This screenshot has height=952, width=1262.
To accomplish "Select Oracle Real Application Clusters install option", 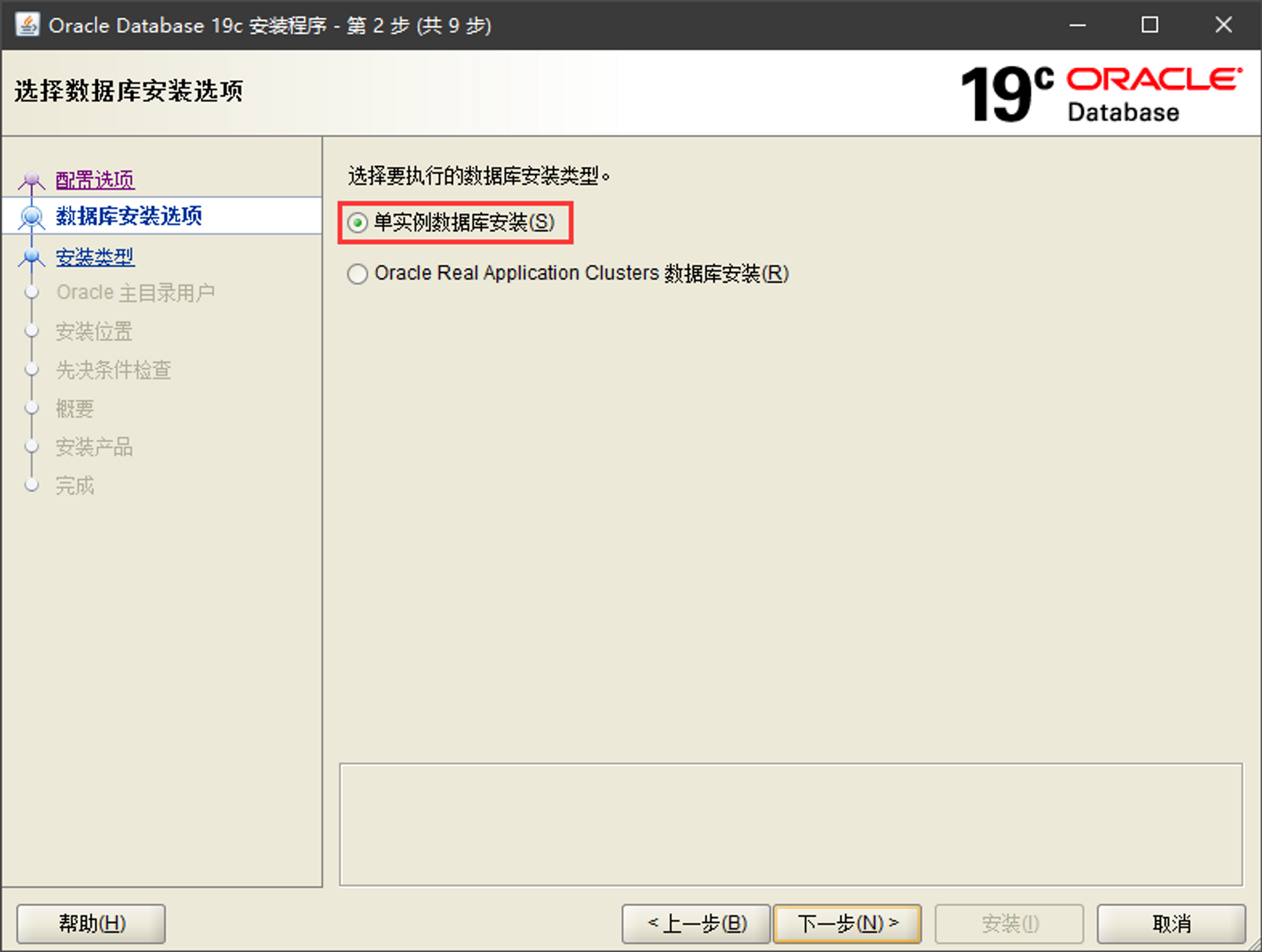I will 358,274.
